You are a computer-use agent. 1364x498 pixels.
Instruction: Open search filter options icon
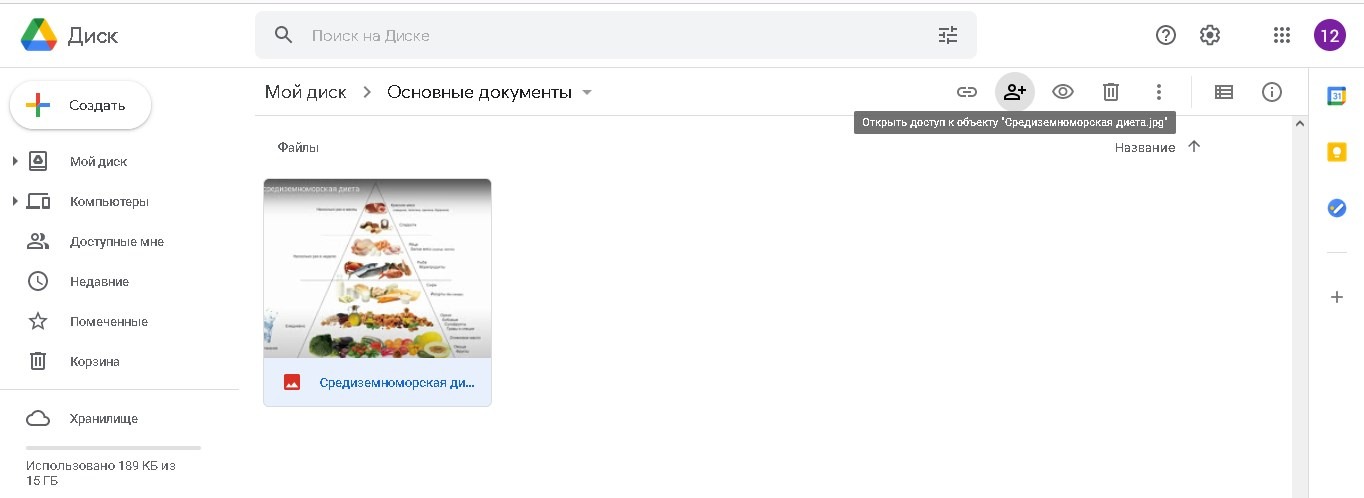947,35
